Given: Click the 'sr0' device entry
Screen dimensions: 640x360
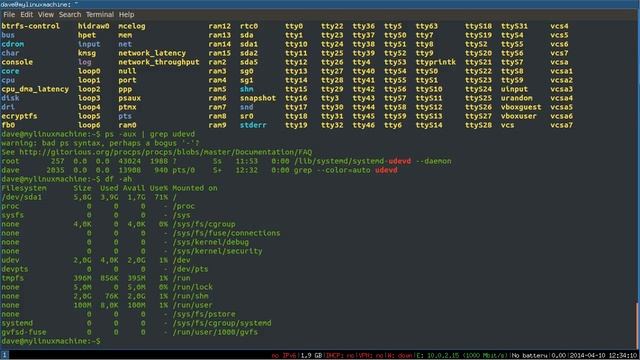Looking at the screenshot, I should coord(247,116).
